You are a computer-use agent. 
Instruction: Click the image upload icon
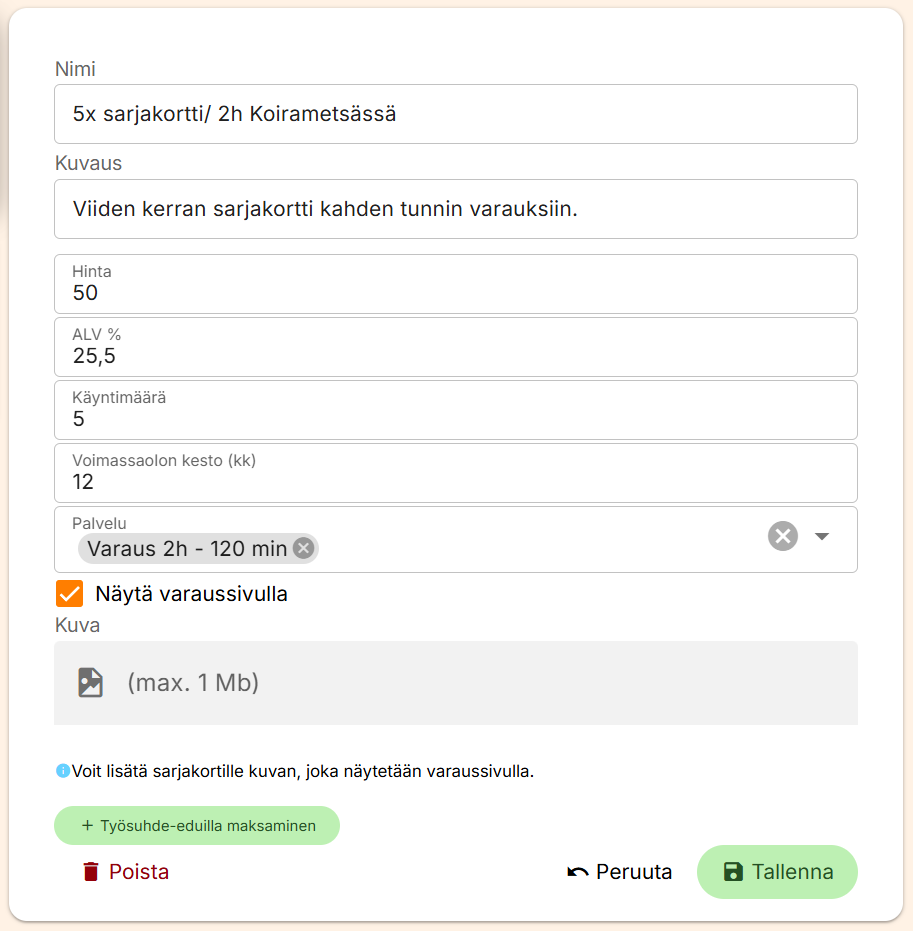pyautogui.click(x=91, y=683)
